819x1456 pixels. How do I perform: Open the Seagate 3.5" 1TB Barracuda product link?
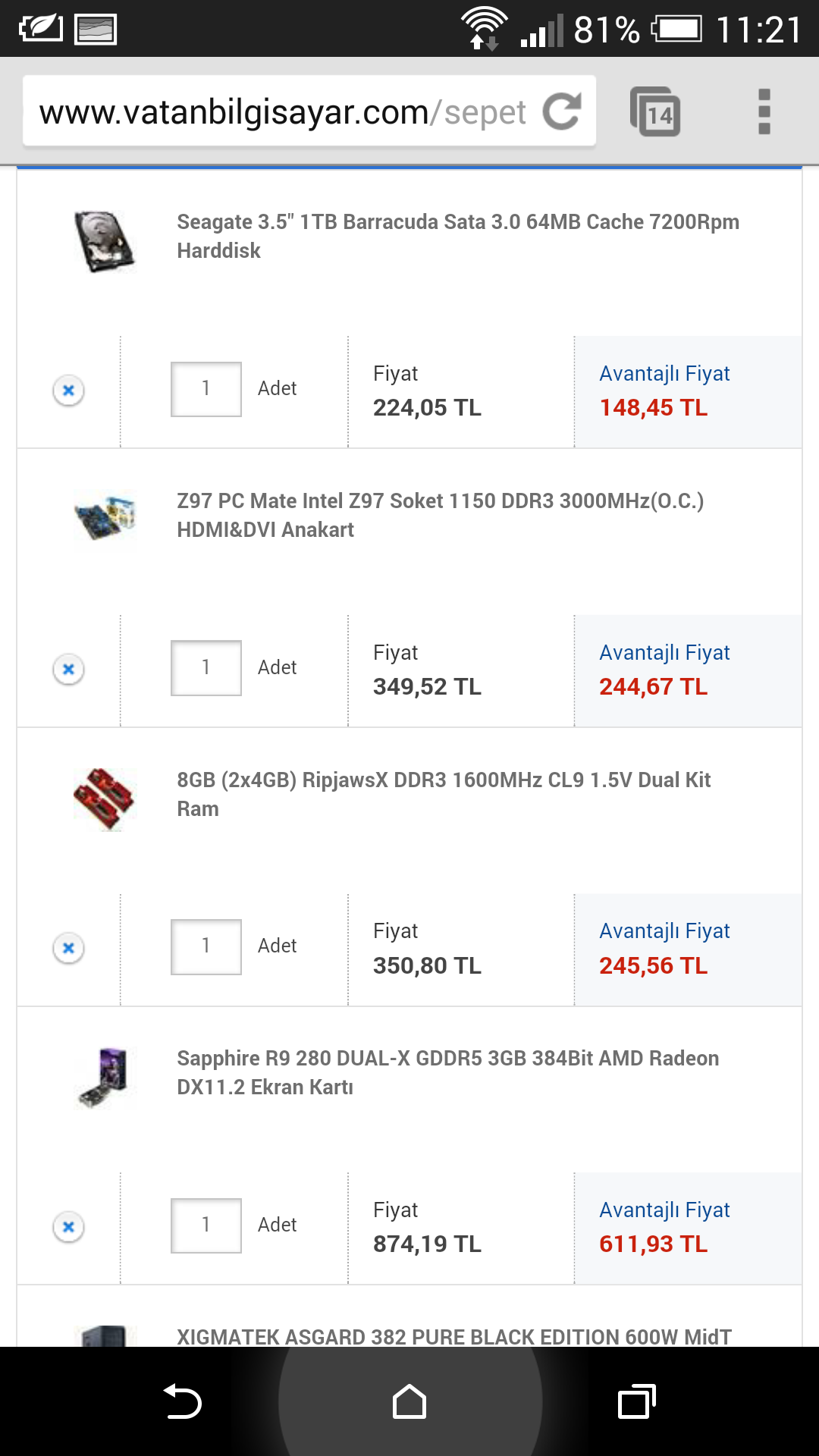[457, 236]
